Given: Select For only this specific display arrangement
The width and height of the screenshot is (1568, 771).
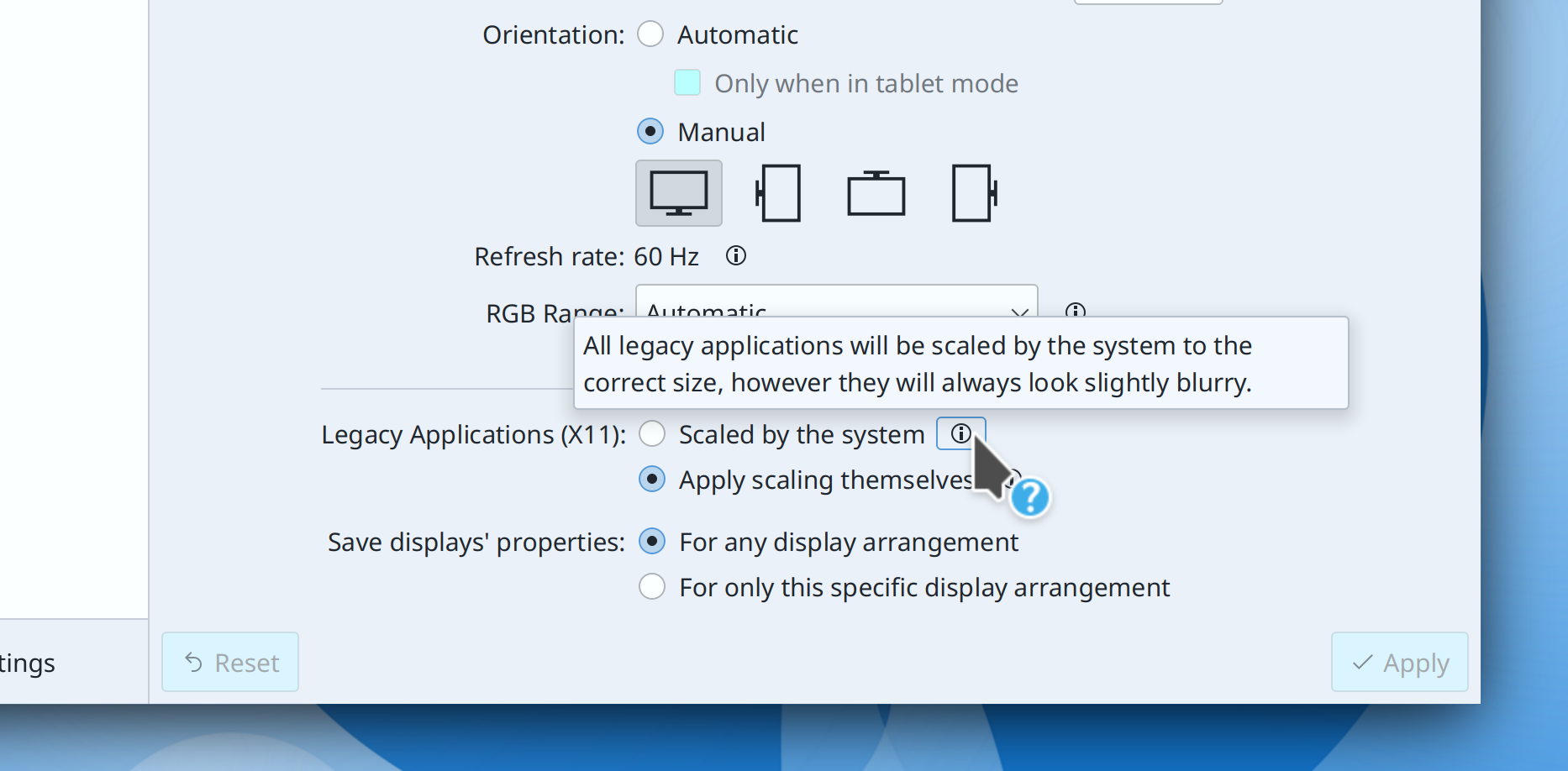Looking at the screenshot, I should coord(652,587).
